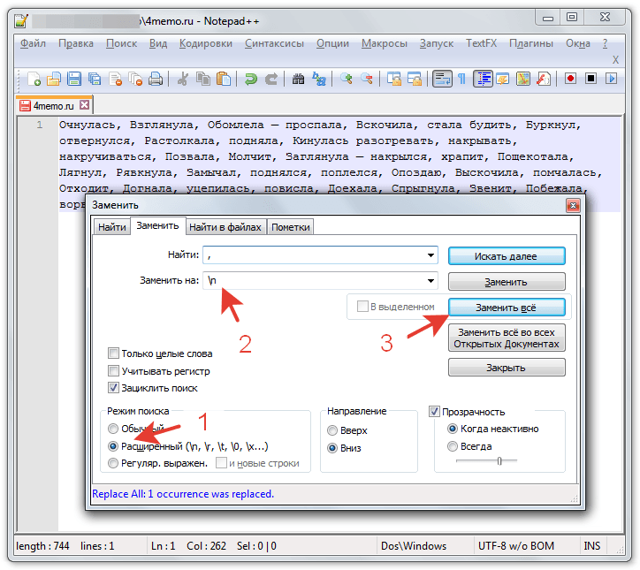Undo last action green arrow
Screen dimensions: 640x570
tap(251, 78)
